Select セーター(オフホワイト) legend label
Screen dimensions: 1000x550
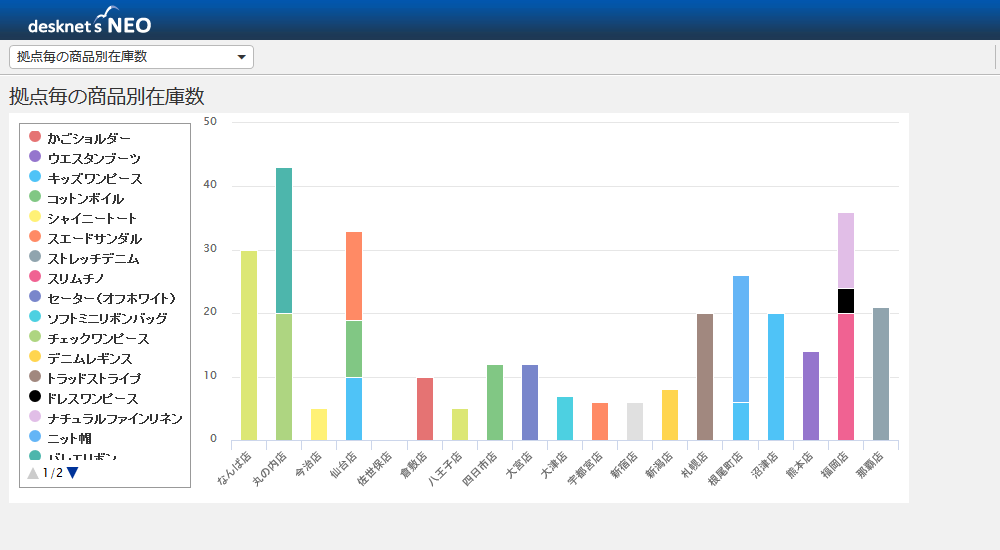(111, 298)
